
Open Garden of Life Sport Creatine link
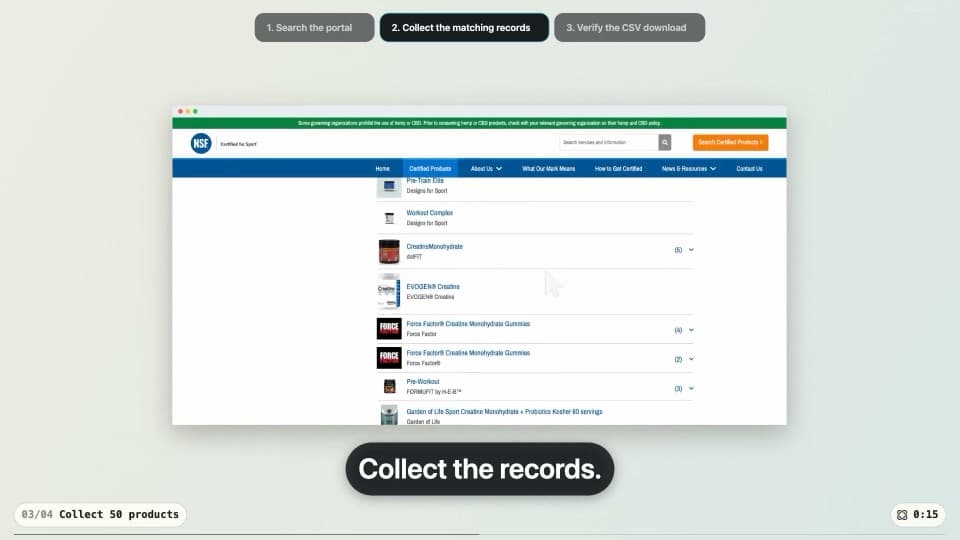click(x=504, y=411)
